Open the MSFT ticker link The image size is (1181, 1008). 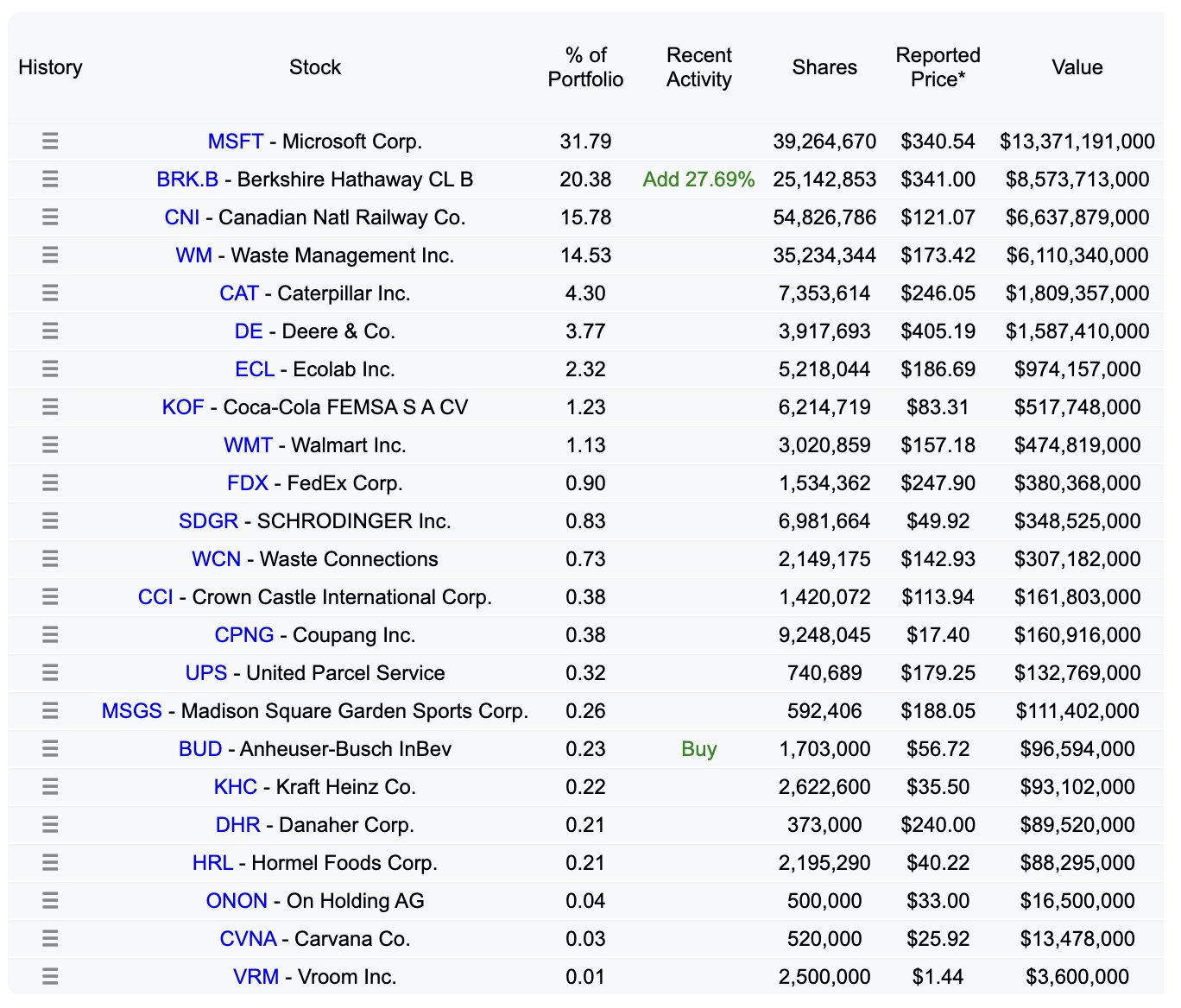click(x=235, y=142)
